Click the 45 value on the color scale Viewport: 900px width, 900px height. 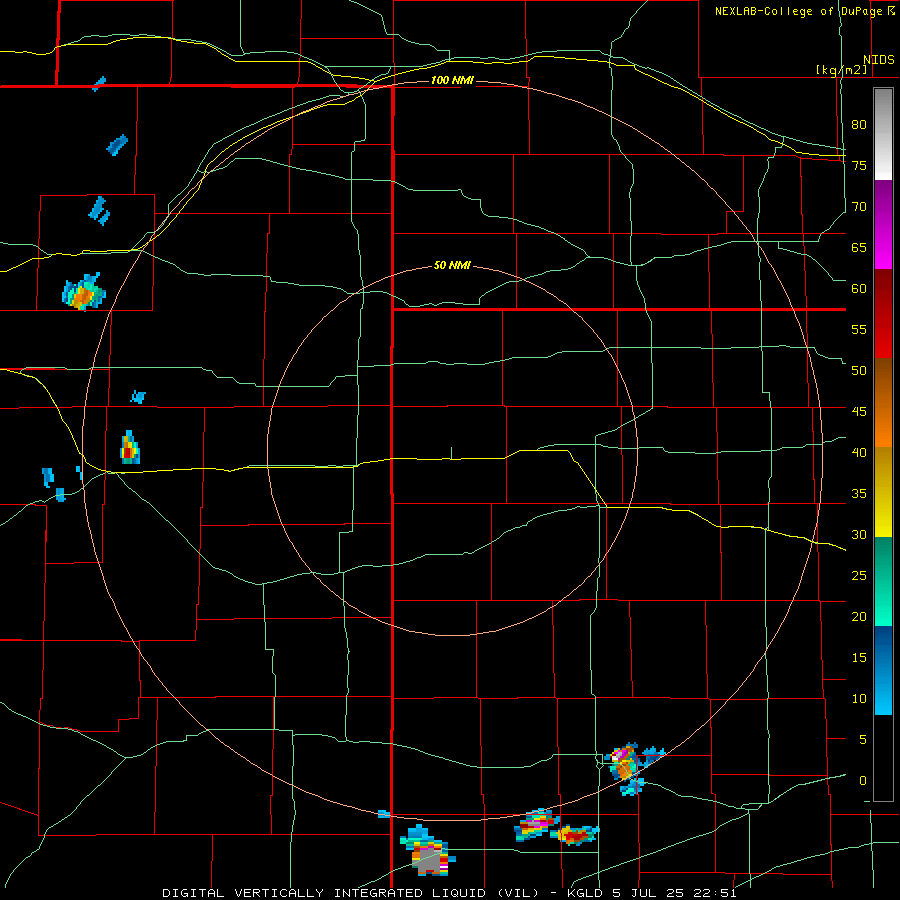pos(859,412)
